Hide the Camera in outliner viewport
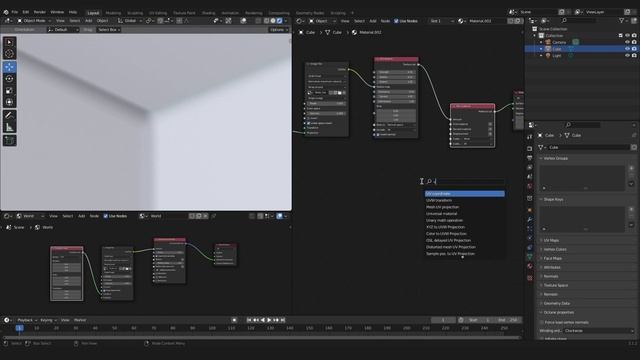Image resolution: width=640 pixels, height=360 pixels. tap(627, 42)
